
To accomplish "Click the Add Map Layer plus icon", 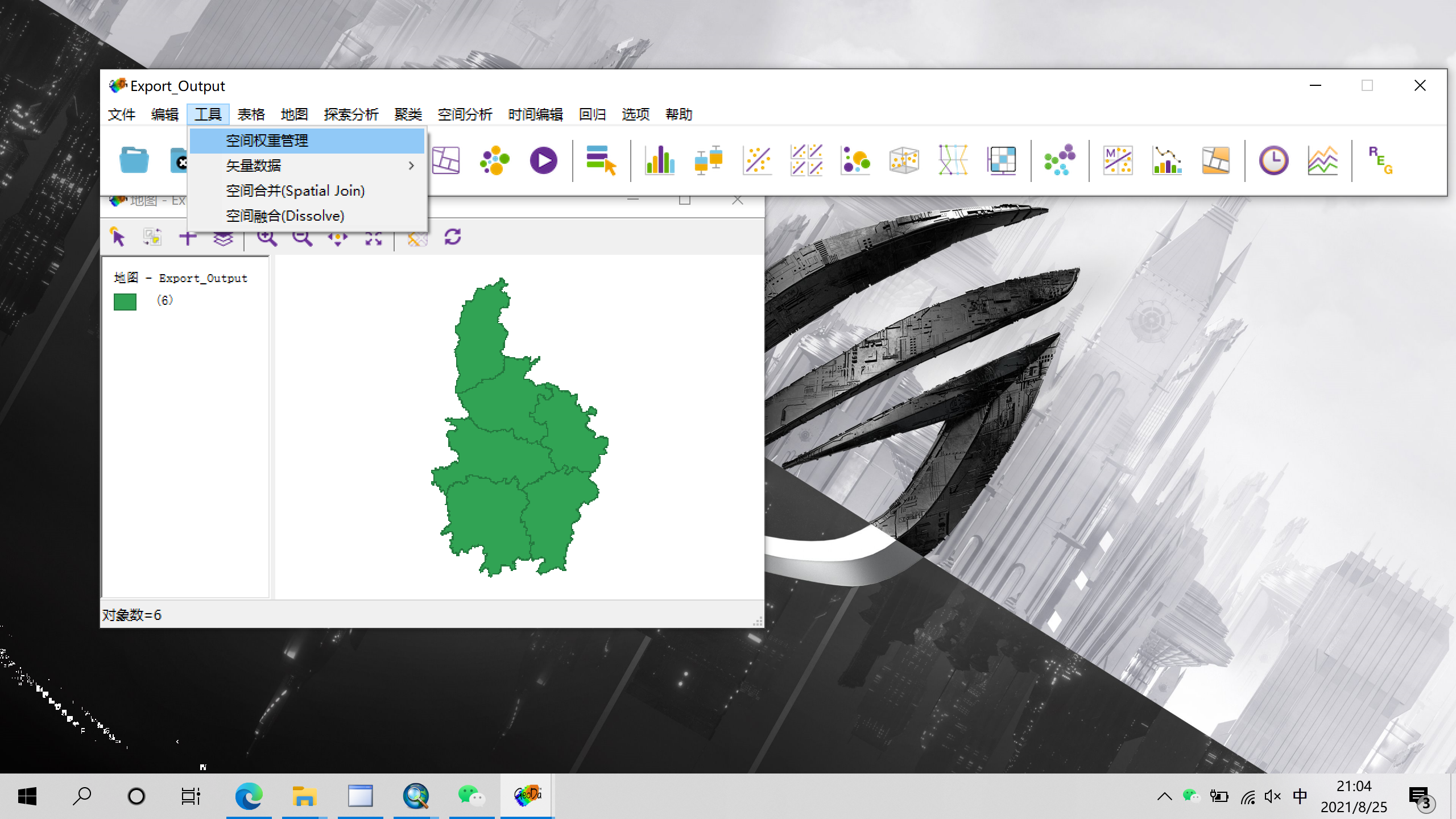I will click(188, 237).
